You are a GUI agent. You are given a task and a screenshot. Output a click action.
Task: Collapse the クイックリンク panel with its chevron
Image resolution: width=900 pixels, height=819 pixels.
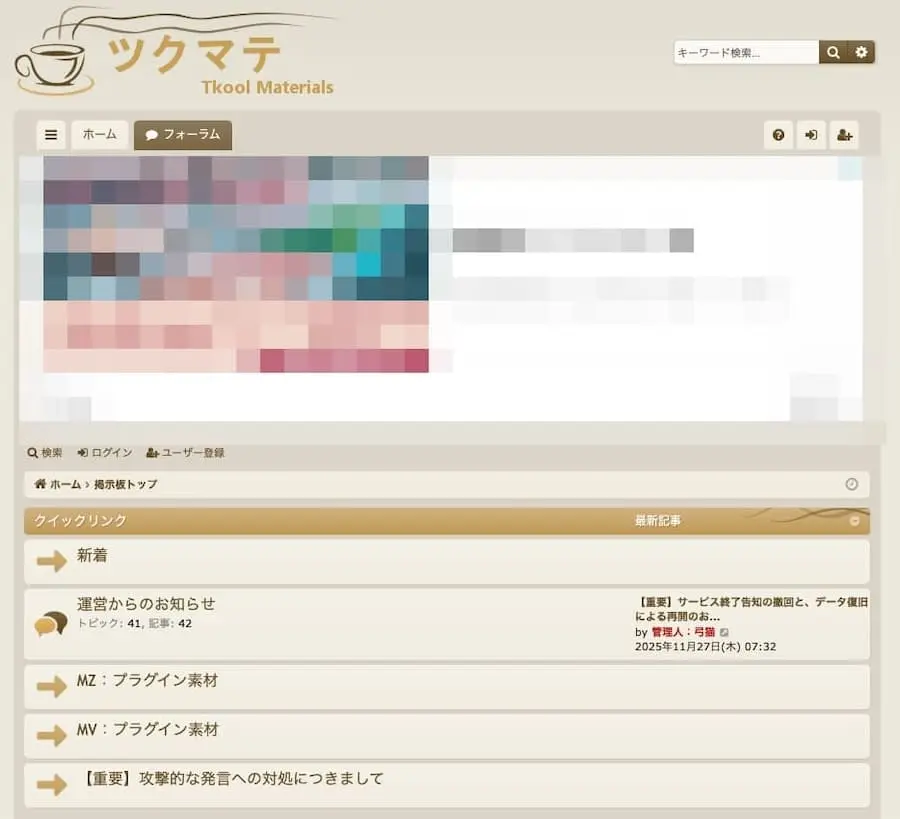point(854,521)
